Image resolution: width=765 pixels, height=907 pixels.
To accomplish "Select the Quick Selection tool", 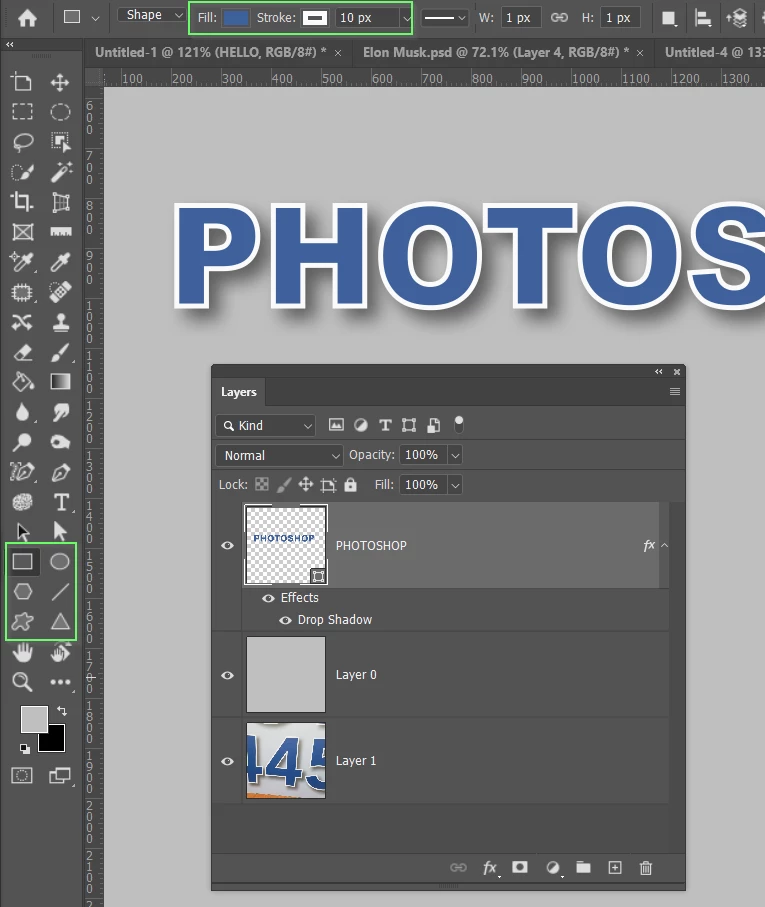I will tap(22, 172).
